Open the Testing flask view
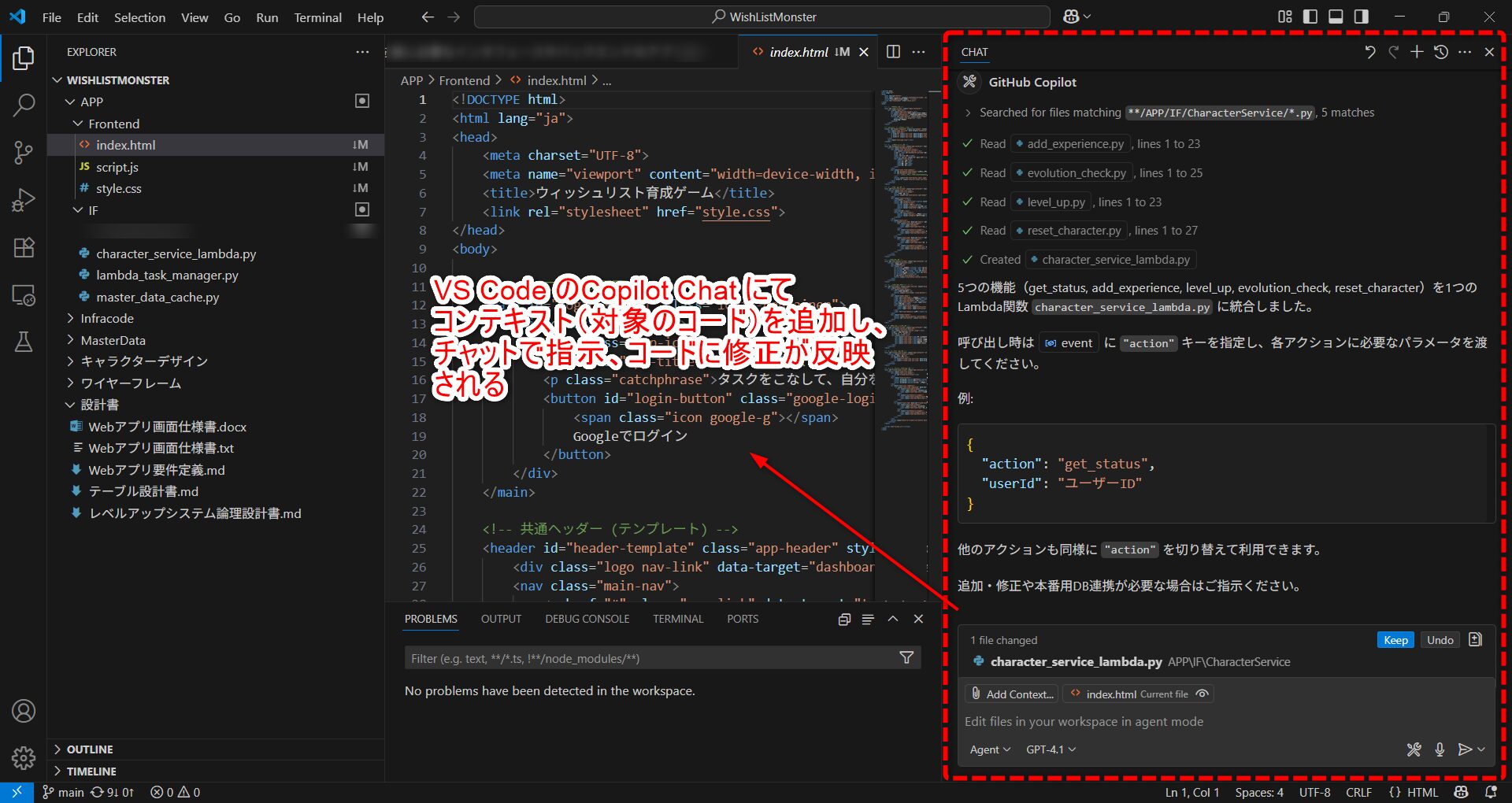This screenshot has width=1512, height=803. [24, 342]
